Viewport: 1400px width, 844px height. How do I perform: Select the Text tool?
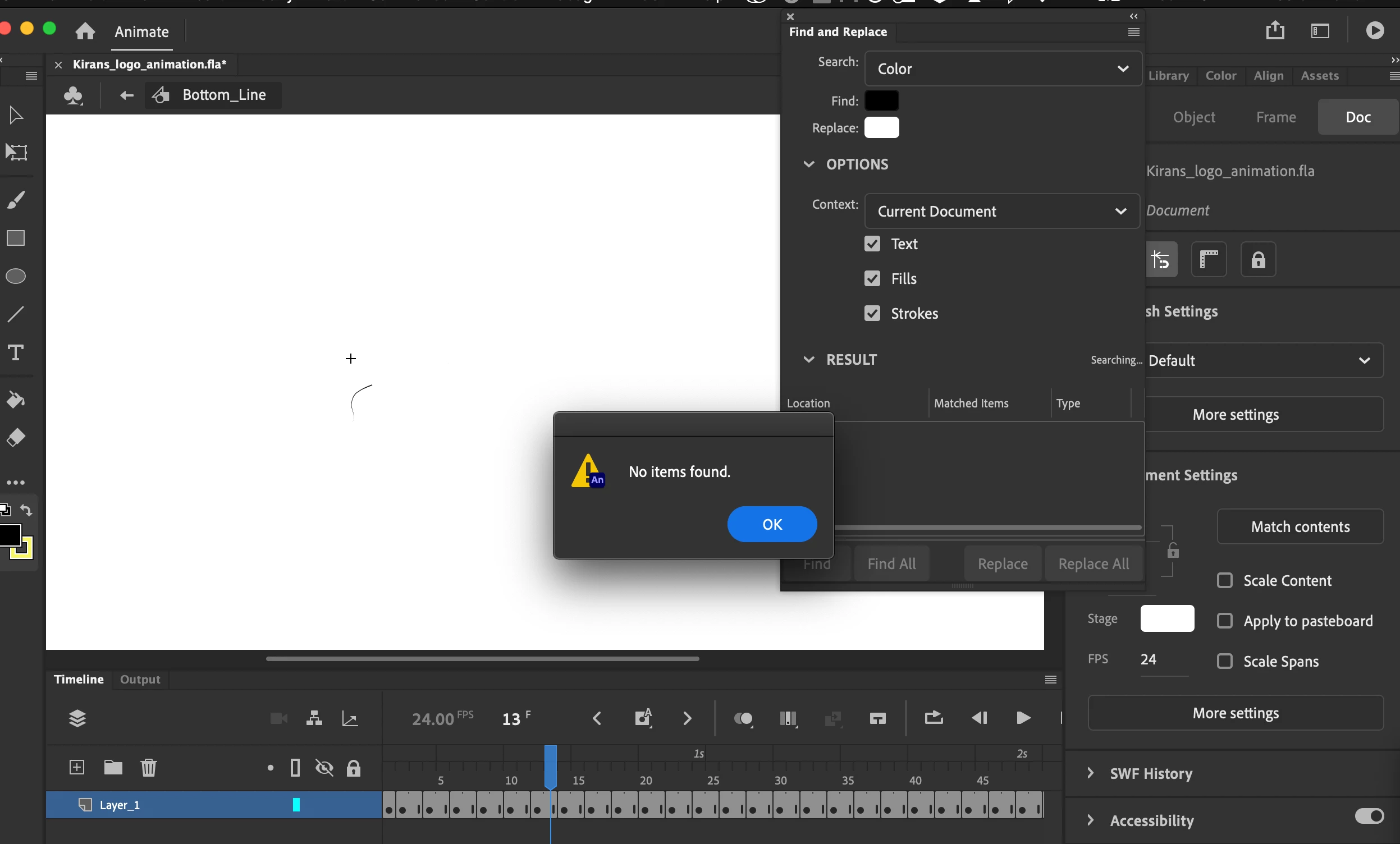click(x=16, y=353)
